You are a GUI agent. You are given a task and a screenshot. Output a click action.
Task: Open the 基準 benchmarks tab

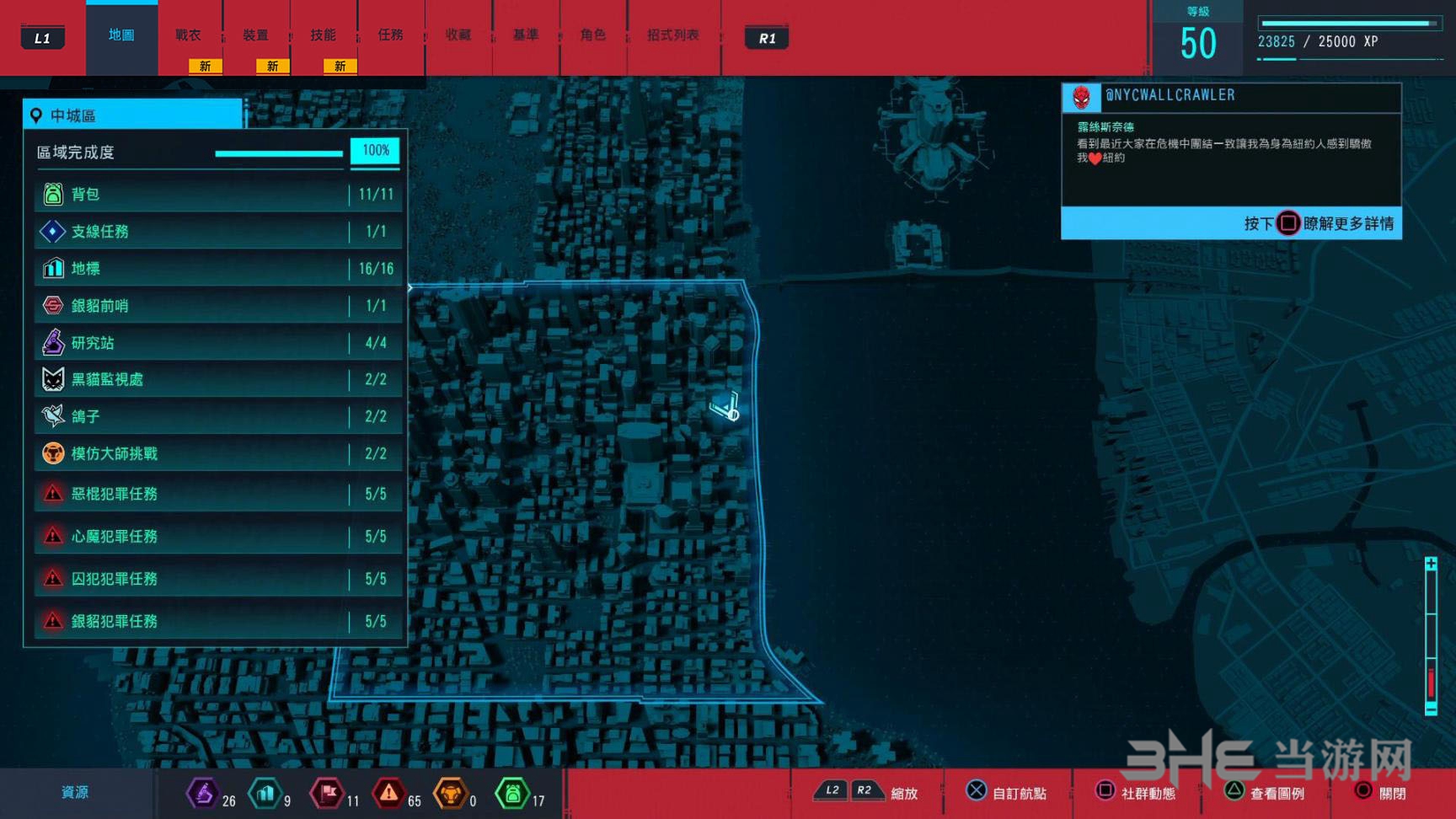pos(526,35)
